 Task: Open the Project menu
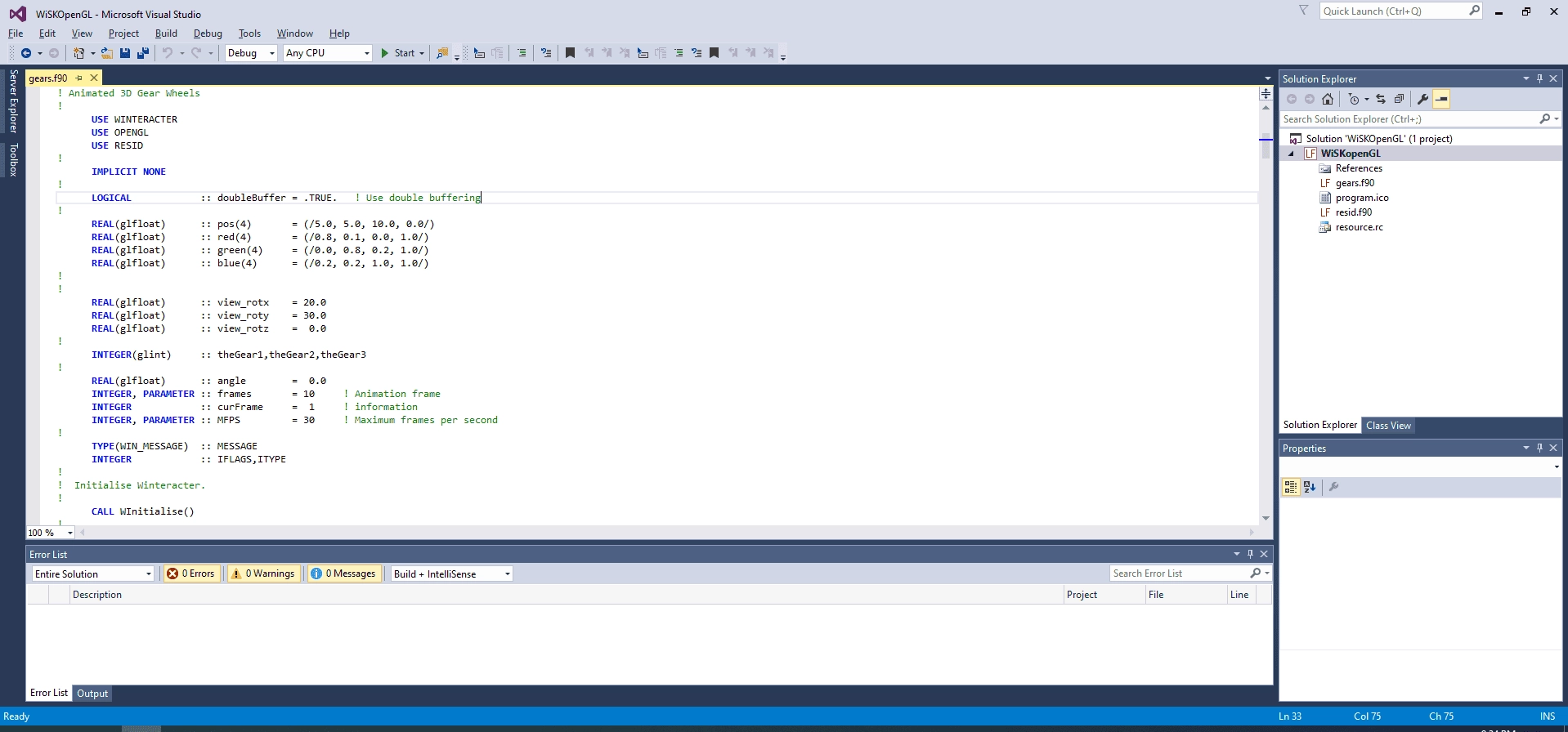click(123, 33)
